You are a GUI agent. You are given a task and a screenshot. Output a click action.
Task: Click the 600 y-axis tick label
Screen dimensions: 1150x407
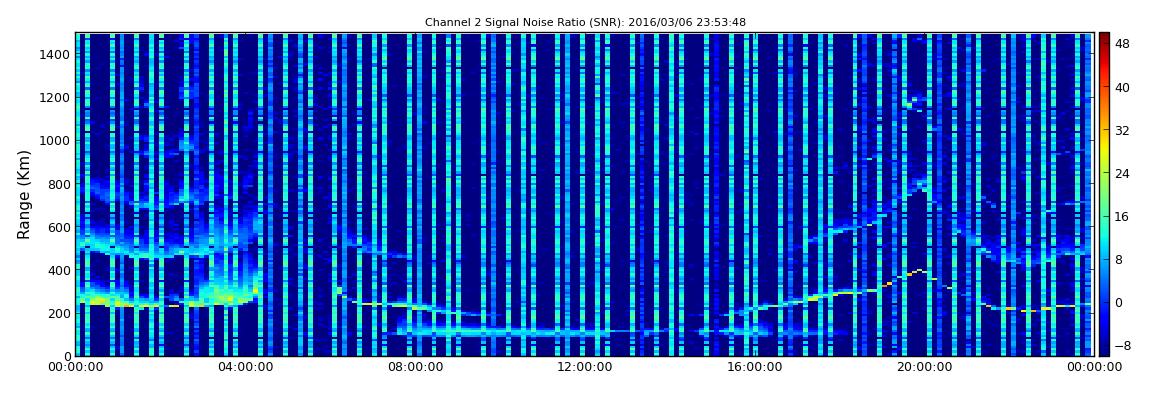[x=59, y=227]
